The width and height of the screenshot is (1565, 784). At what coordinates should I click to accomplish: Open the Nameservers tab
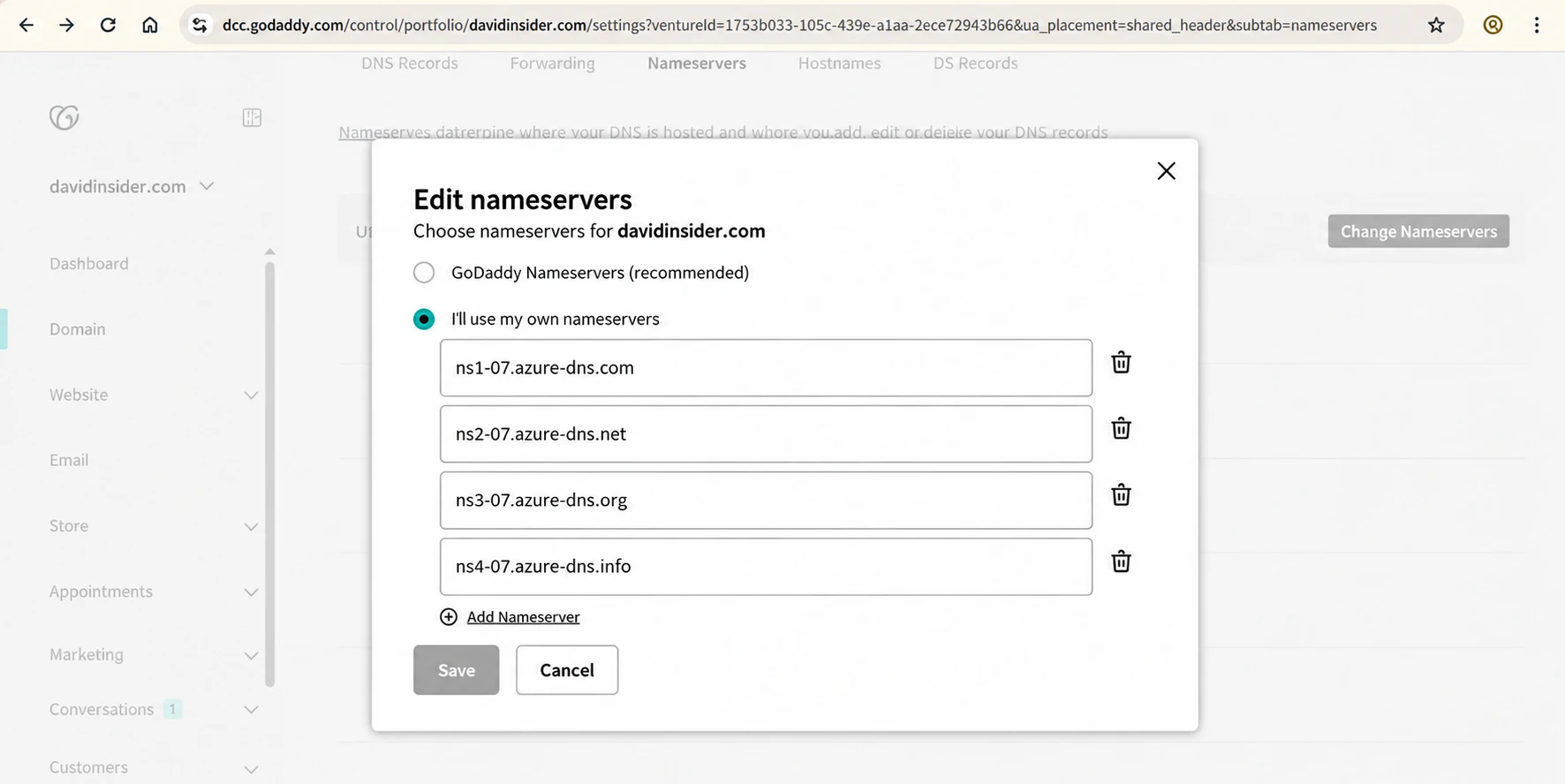pos(697,64)
